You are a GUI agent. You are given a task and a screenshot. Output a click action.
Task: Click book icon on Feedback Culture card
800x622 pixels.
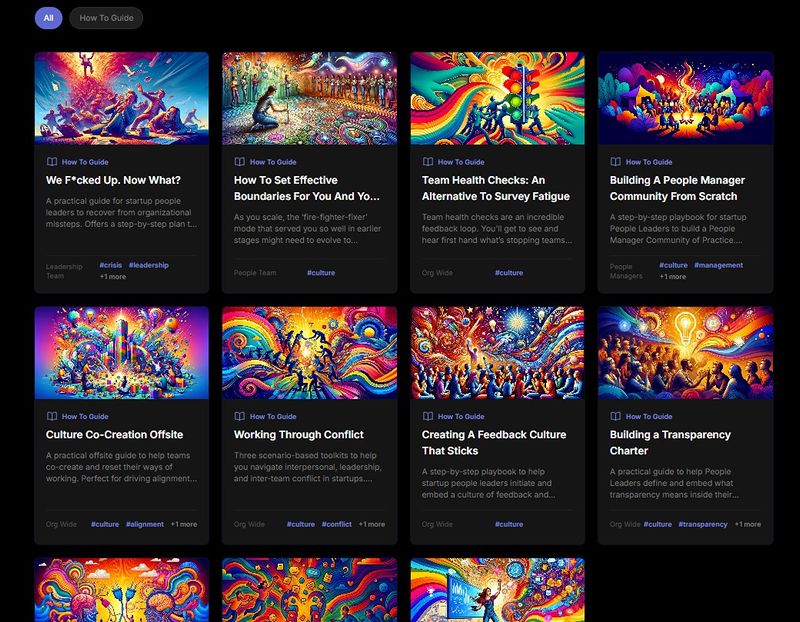tap(428, 416)
